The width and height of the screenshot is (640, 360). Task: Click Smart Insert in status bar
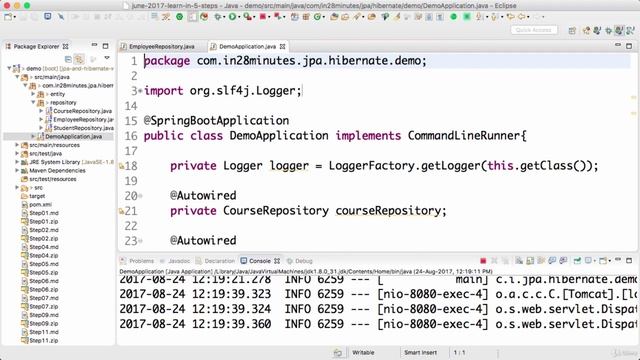[420, 352]
